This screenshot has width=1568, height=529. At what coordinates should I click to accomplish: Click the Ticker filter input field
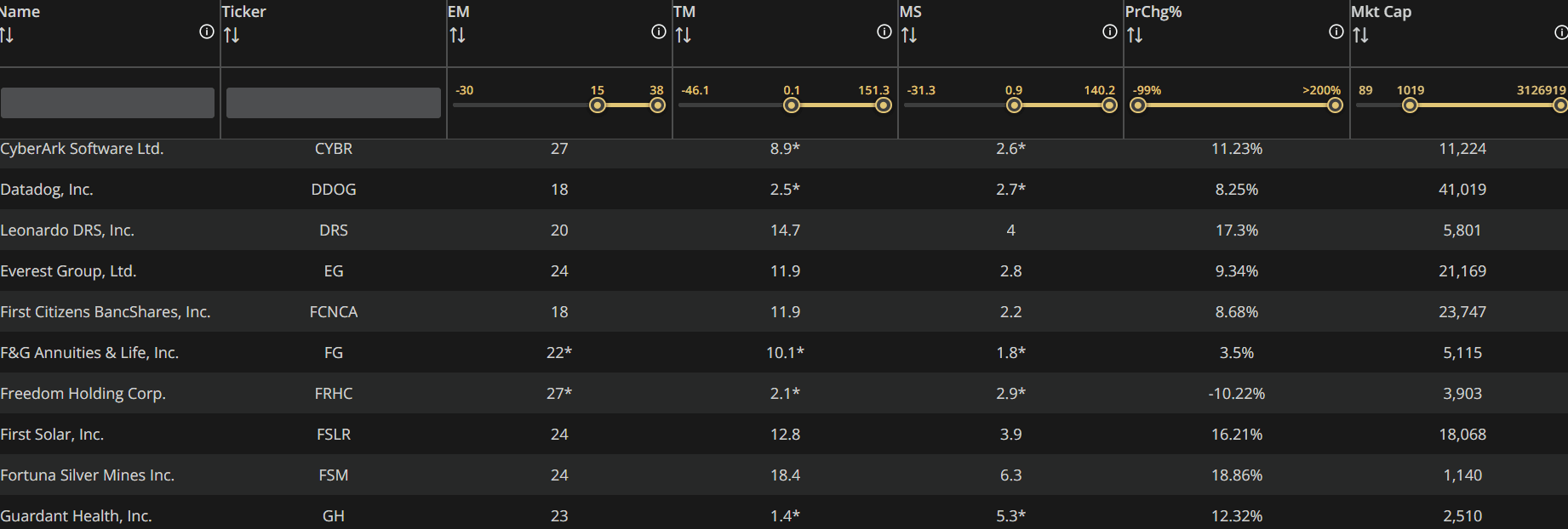(x=334, y=103)
